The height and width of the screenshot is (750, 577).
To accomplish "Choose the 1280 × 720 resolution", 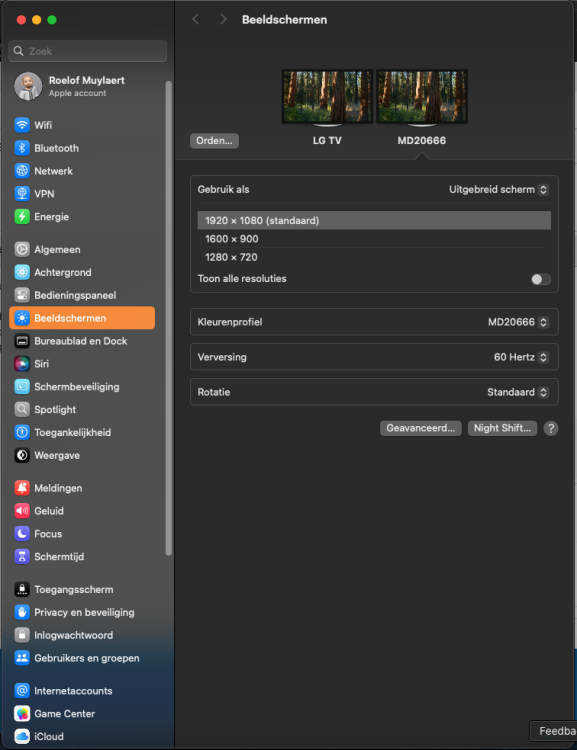I will pyautogui.click(x=374, y=257).
